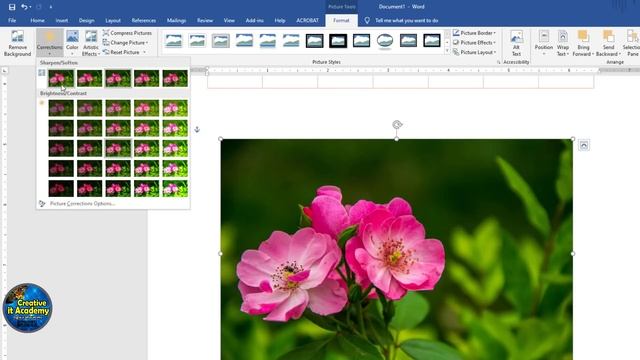
Task: Open the Selection Pane
Action: click(632, 43)
